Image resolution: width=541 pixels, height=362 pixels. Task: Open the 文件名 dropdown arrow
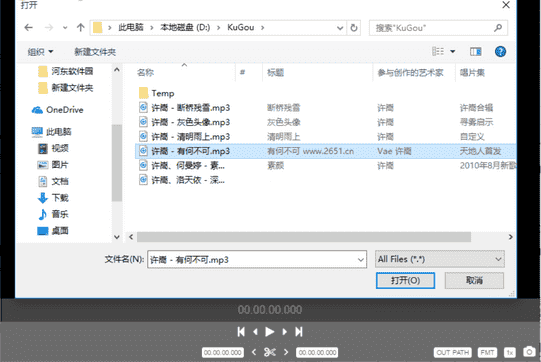361,260
